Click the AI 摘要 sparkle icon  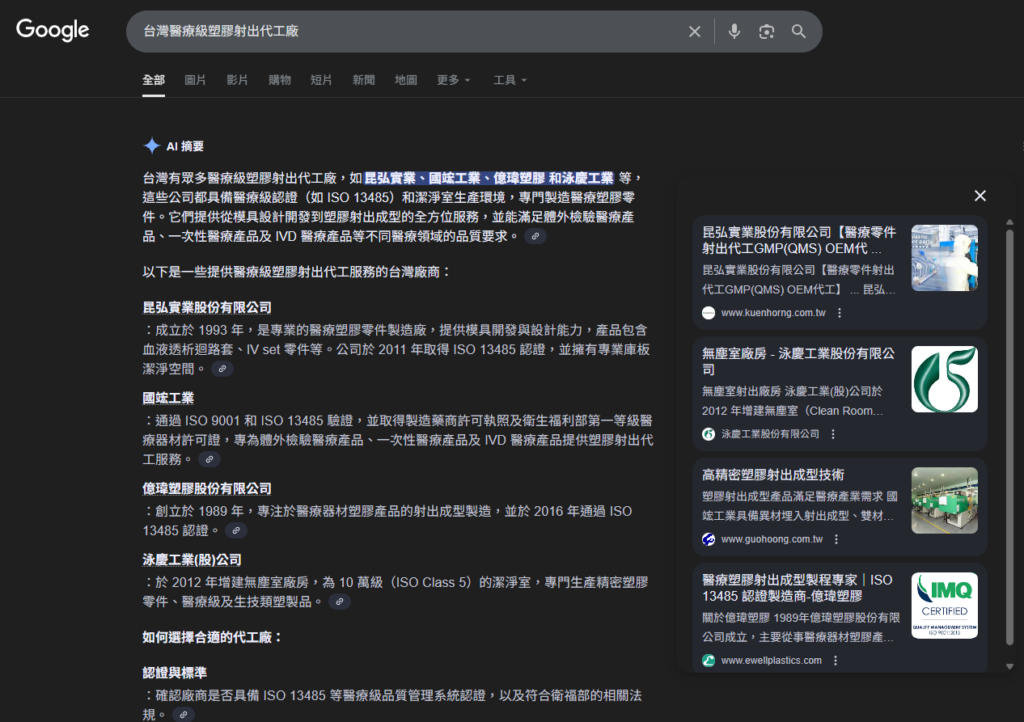pyautogui.click(x=152, y=146)
